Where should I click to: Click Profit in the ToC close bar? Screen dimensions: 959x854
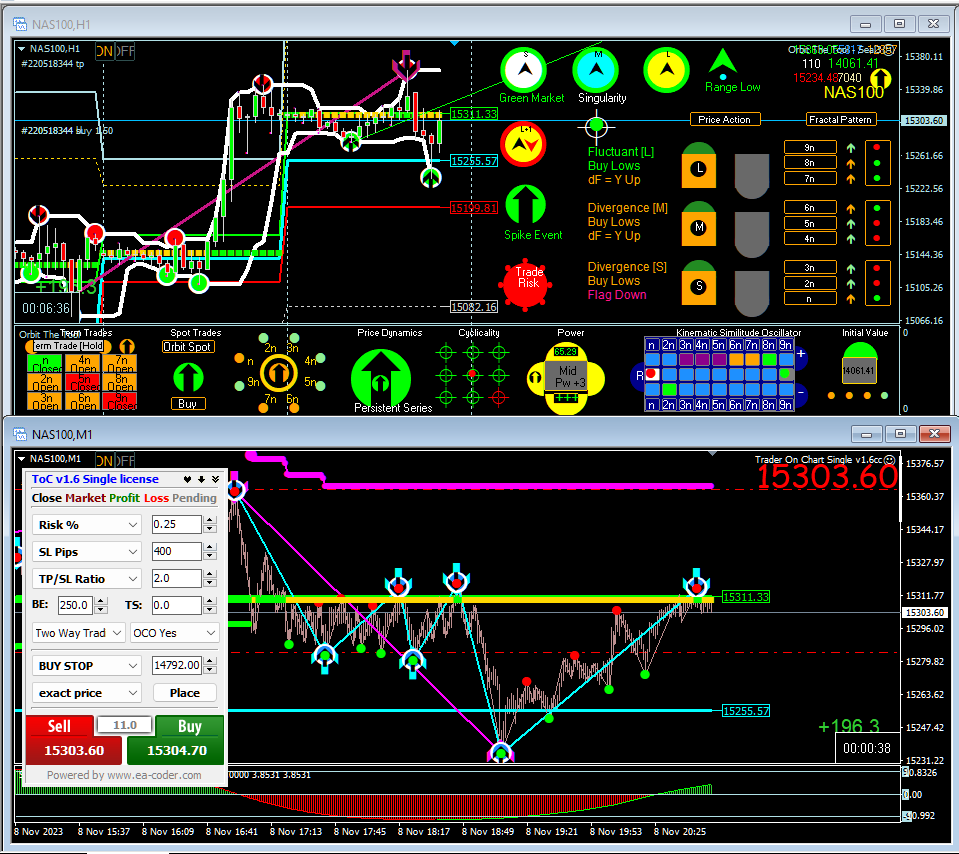click(125, 498)
